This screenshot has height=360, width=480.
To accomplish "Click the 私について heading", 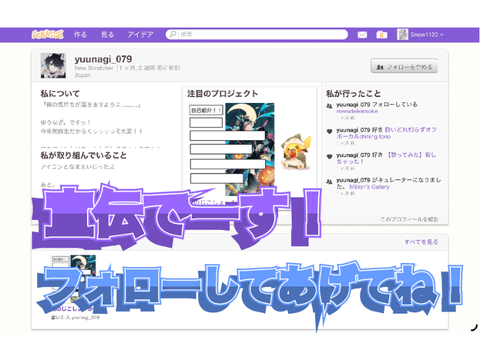I will pos(60,94).
